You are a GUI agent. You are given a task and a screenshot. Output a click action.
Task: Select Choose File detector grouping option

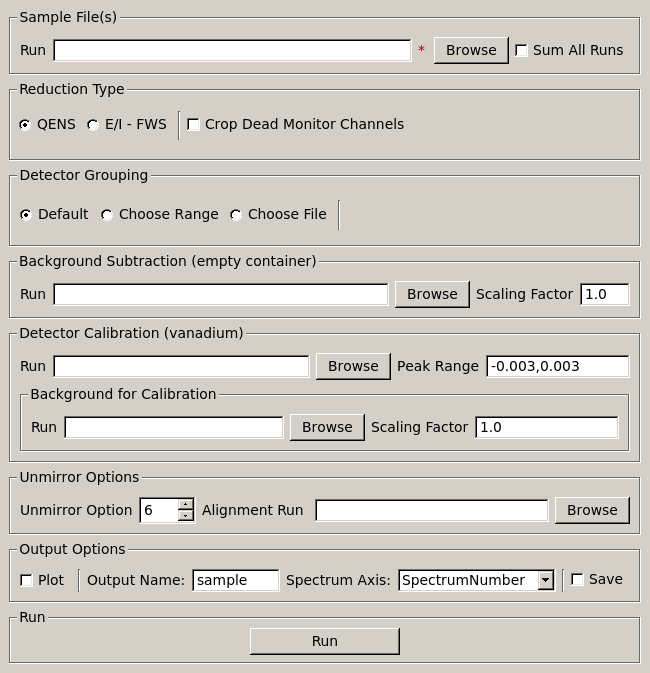(236, 215)
